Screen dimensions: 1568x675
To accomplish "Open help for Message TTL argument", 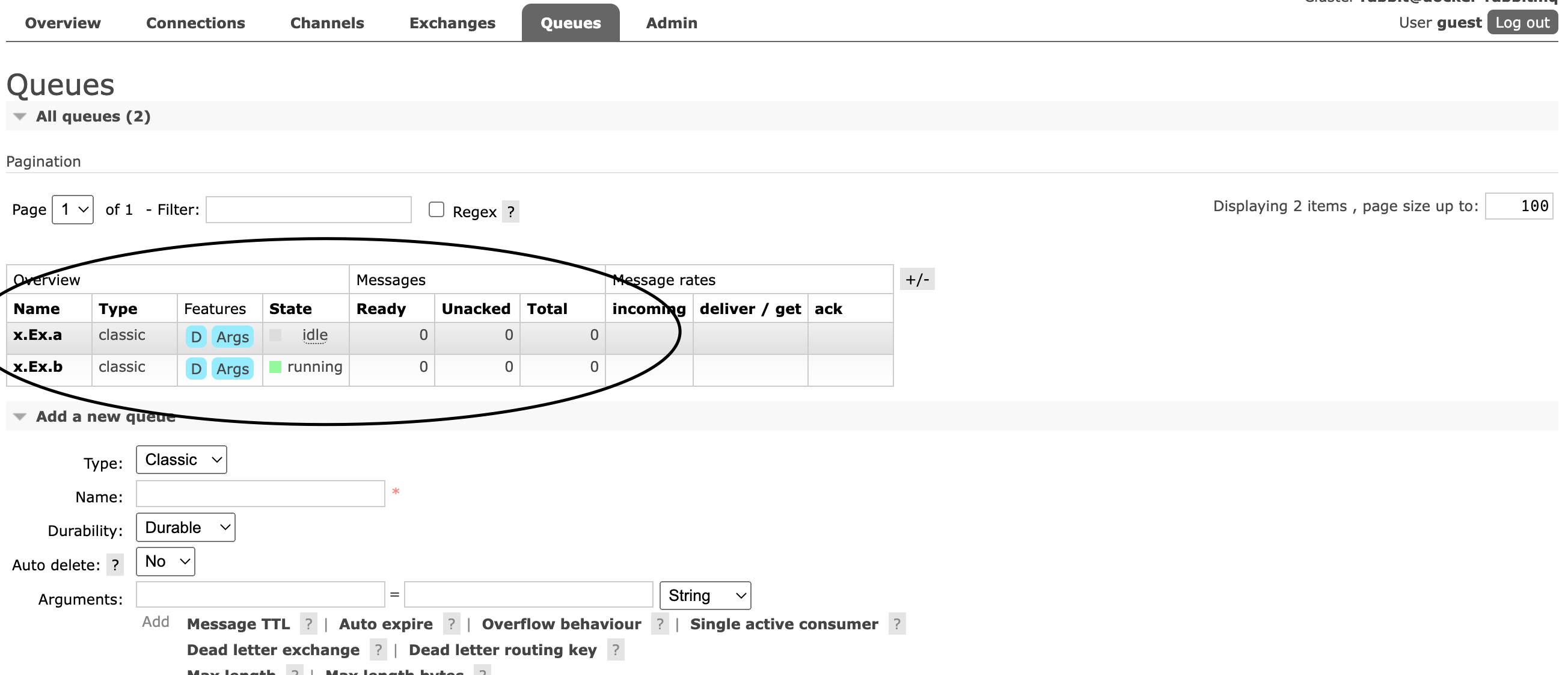I will [308, 624].
